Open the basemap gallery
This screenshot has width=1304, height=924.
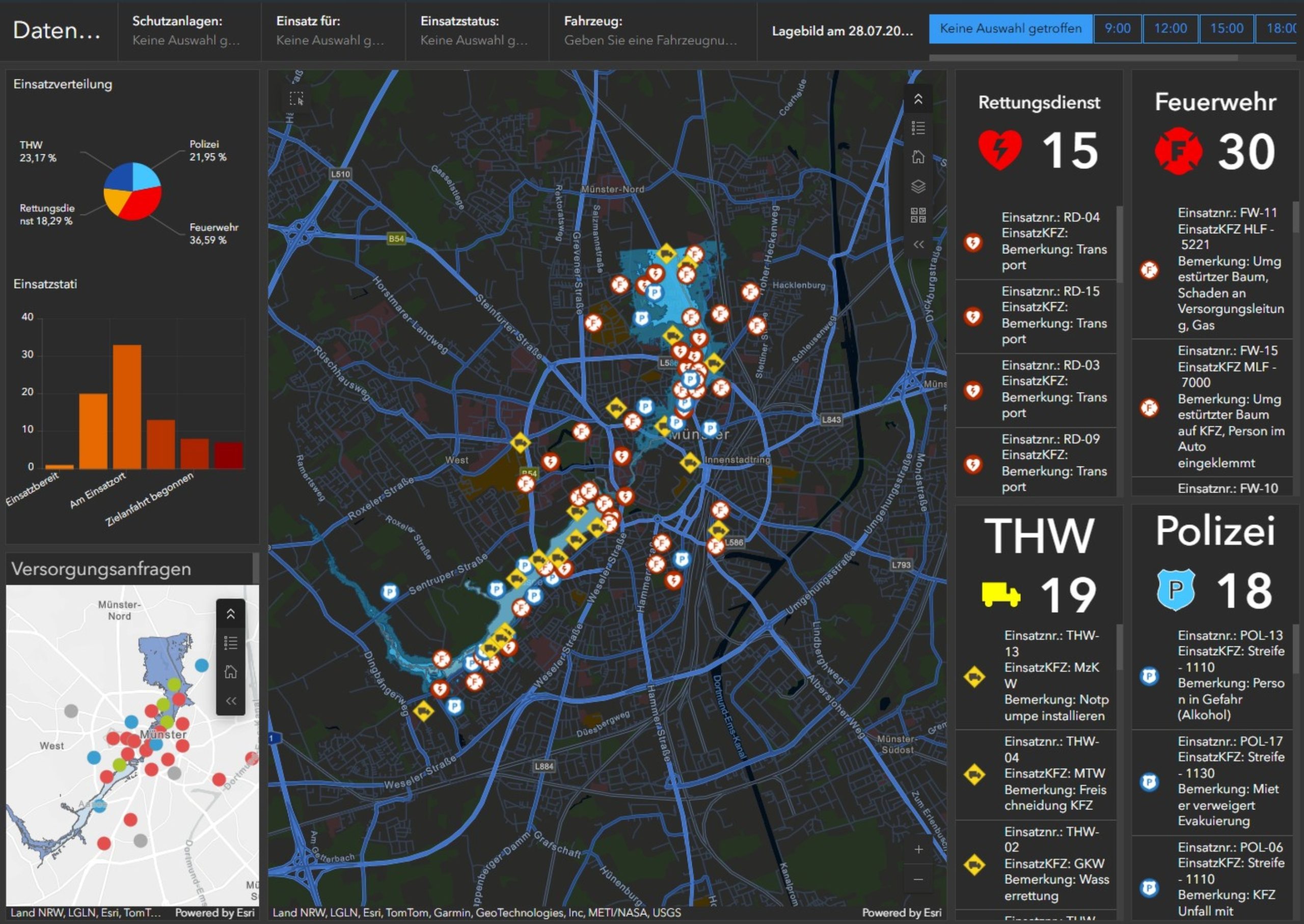pos(918,215)
